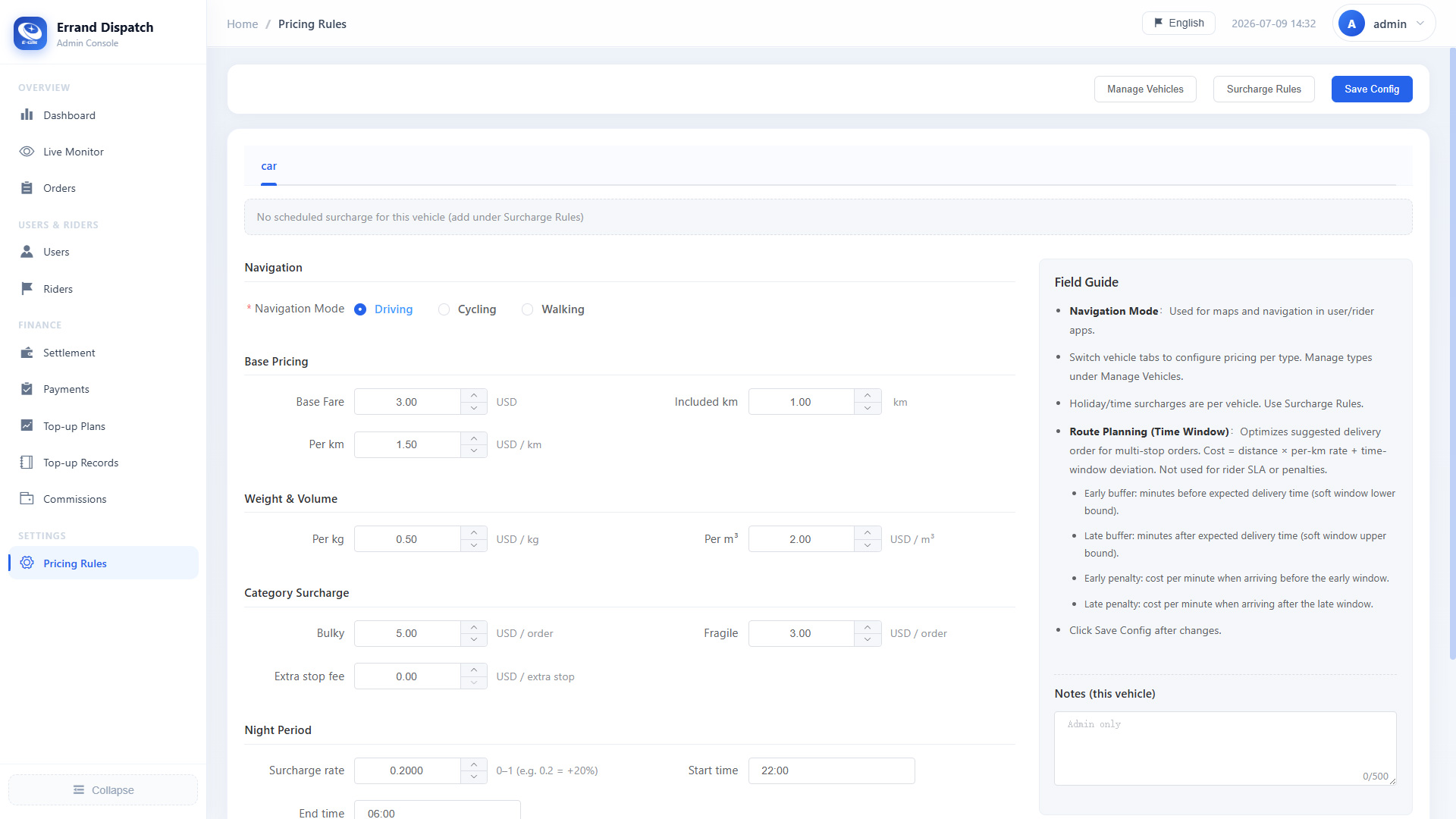Click Surcharge Rules button
The height and width of the screenshot is (819, 1456).
[1263, 89]
